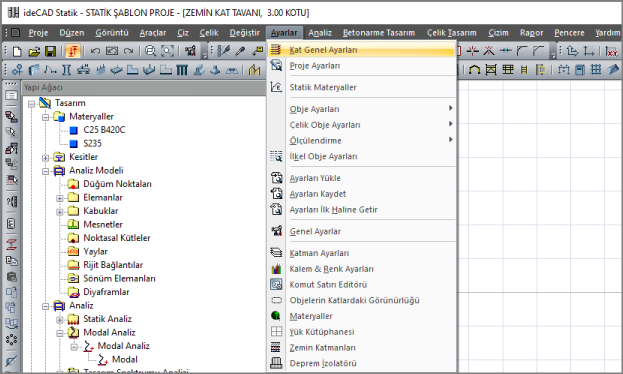Click the New document toolbar icon
This screenshot has height=374, width=623.
coord(17,51)
